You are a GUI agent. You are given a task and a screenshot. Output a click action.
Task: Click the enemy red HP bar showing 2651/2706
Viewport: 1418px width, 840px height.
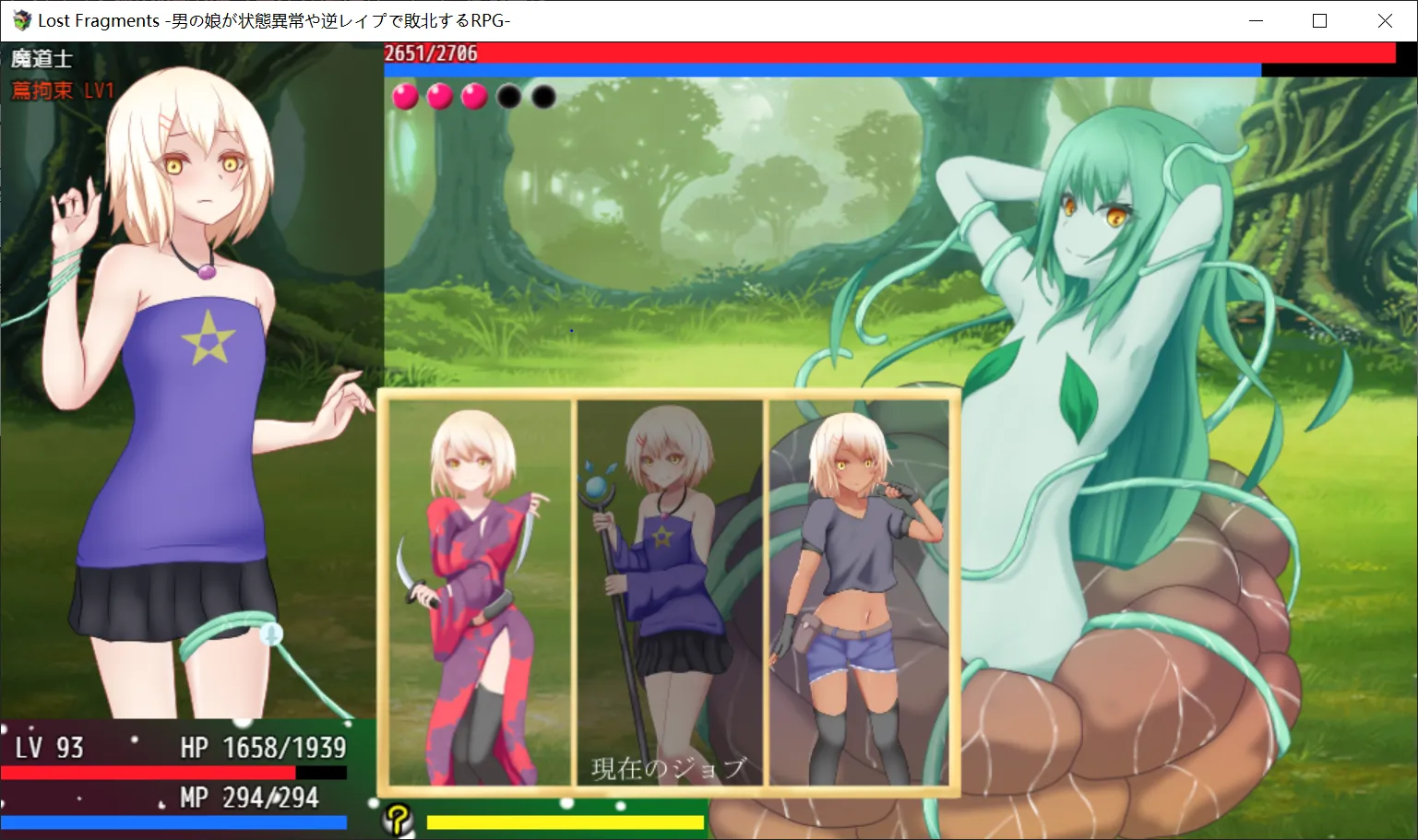(x=889, y=53)
